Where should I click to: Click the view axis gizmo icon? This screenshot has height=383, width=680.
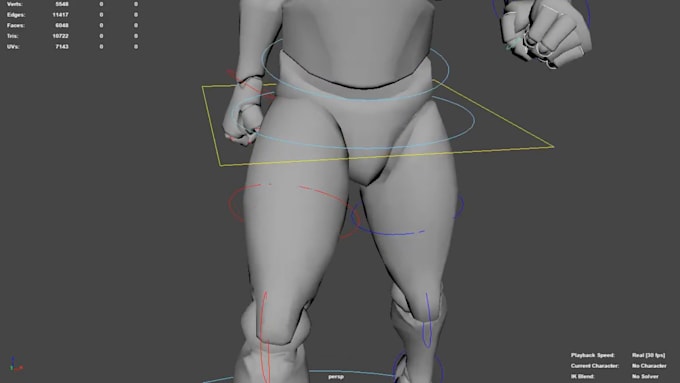[x=16, y=364]
